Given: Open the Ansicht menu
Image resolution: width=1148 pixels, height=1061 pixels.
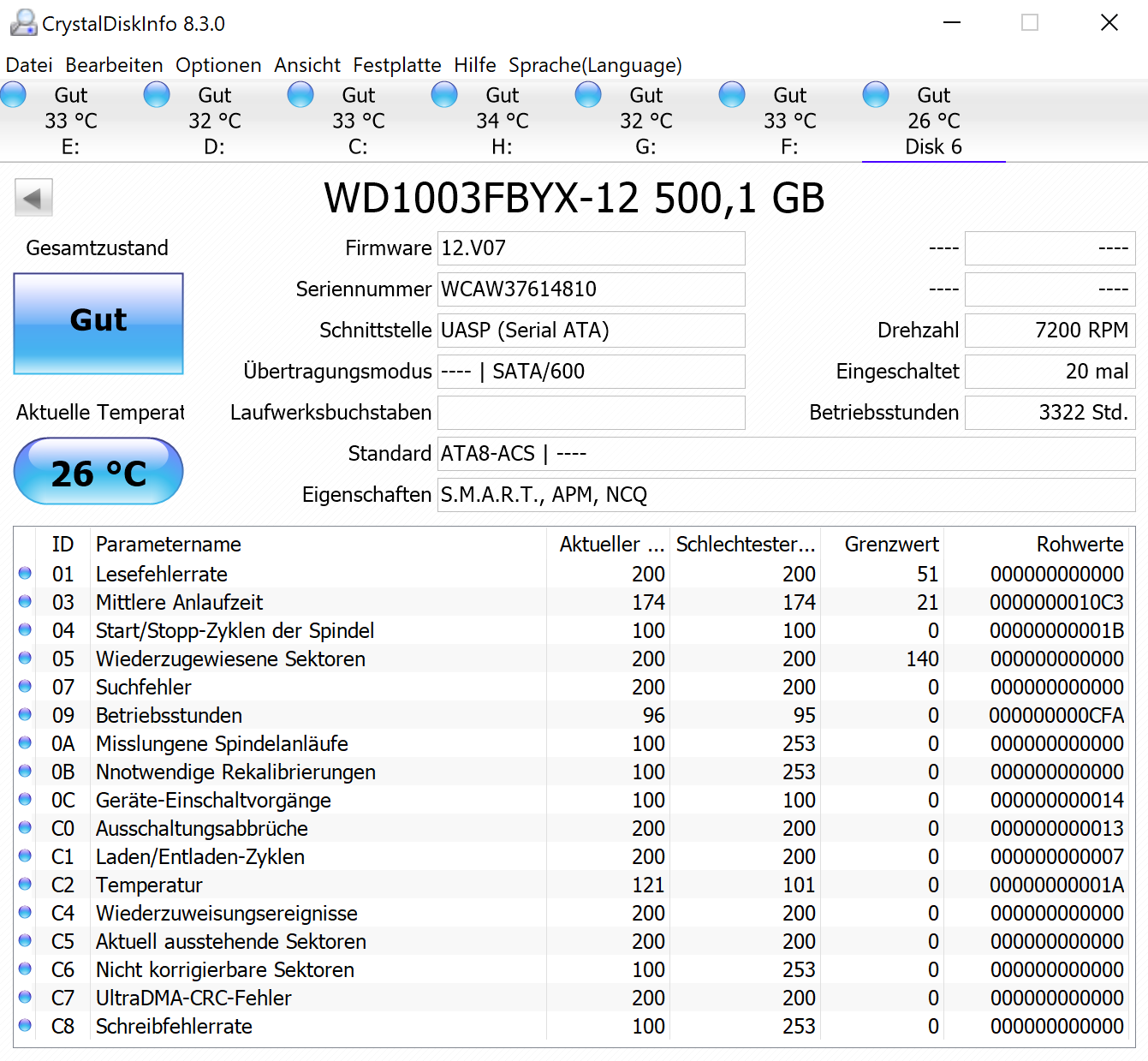Looking at the screenshot, I should 307,65.
